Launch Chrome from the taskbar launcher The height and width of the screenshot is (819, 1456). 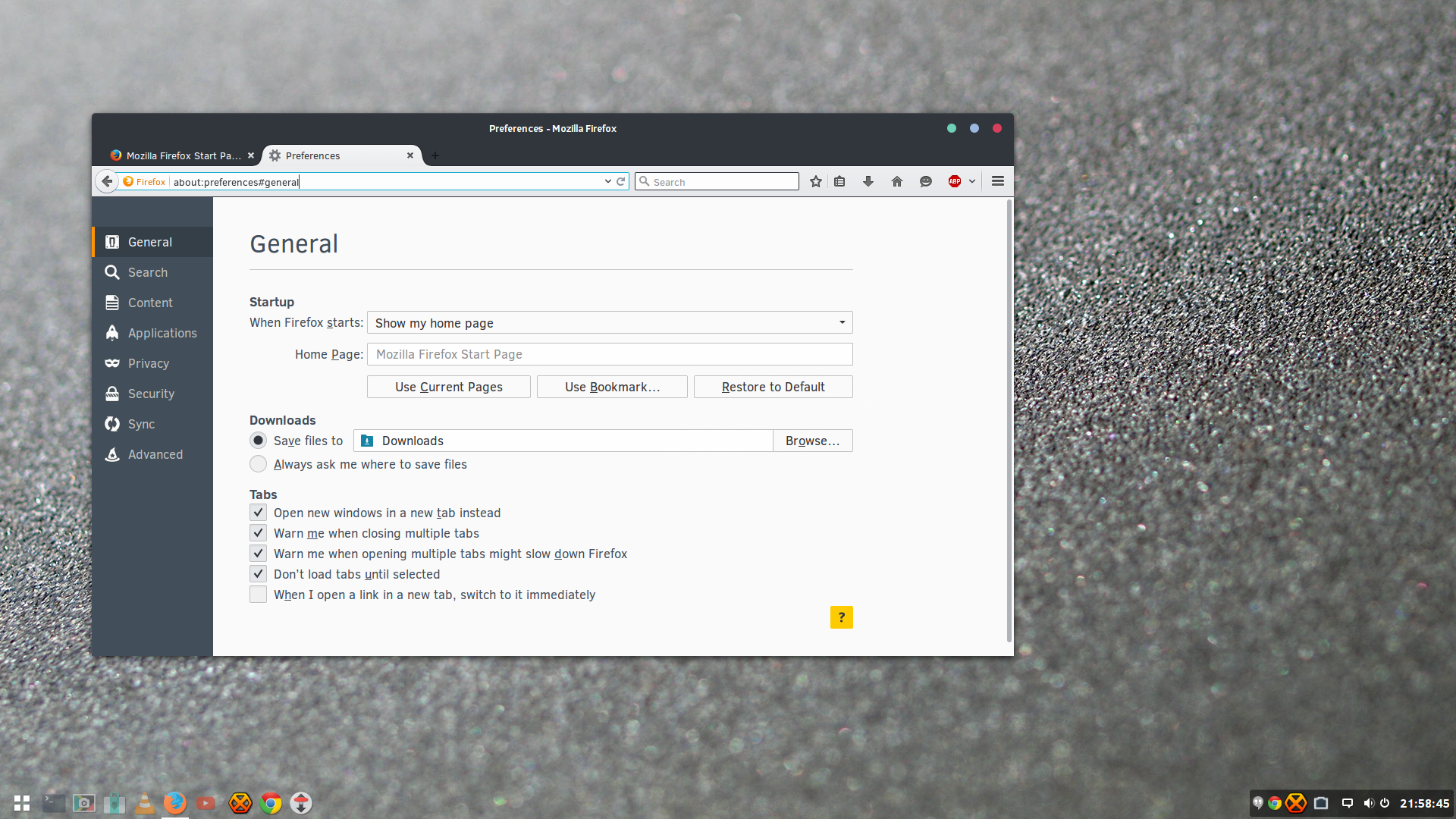tap(271, 803)
